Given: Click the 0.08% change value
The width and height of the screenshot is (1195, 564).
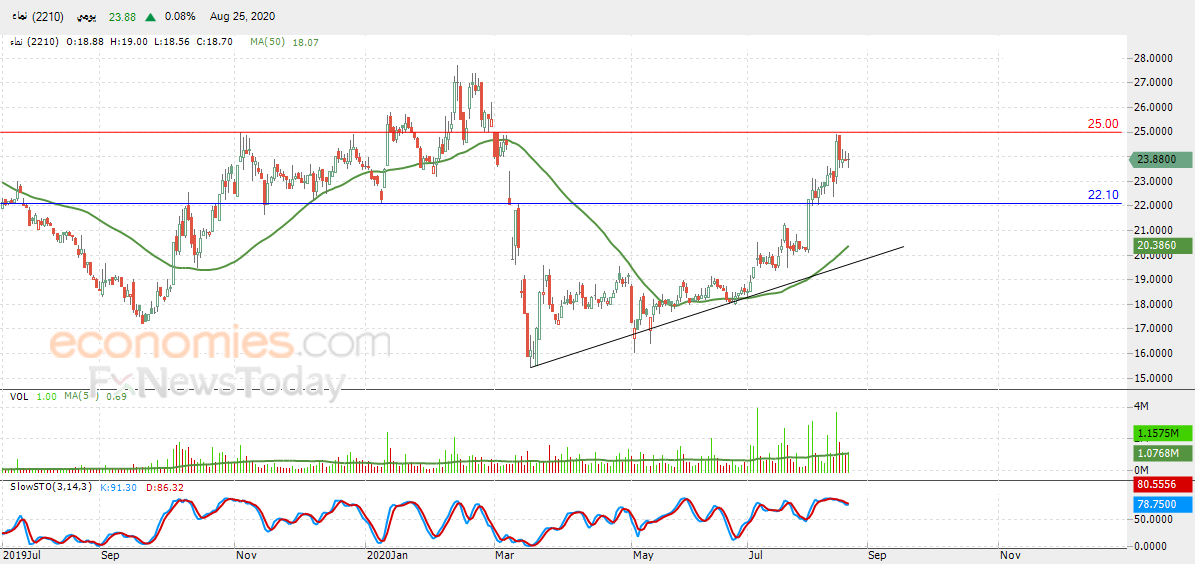Looking at the screenshot, I should coord(179,16).
